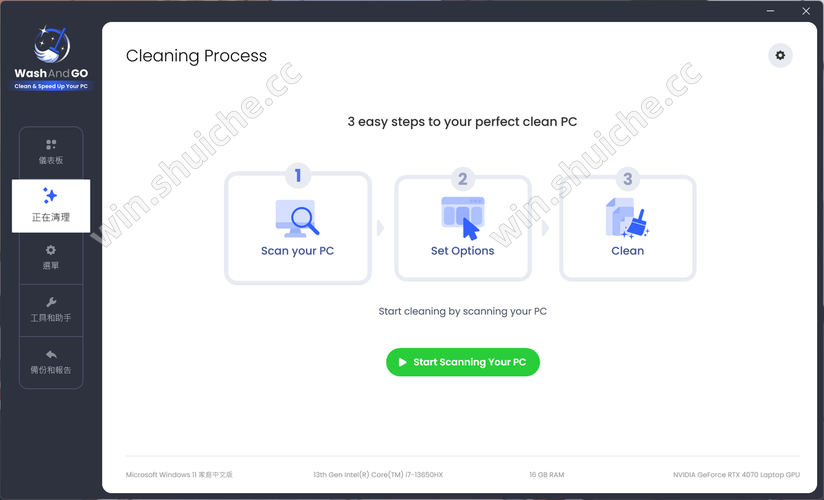Click the WashAndGo broom logo

[x=52, y=45]
